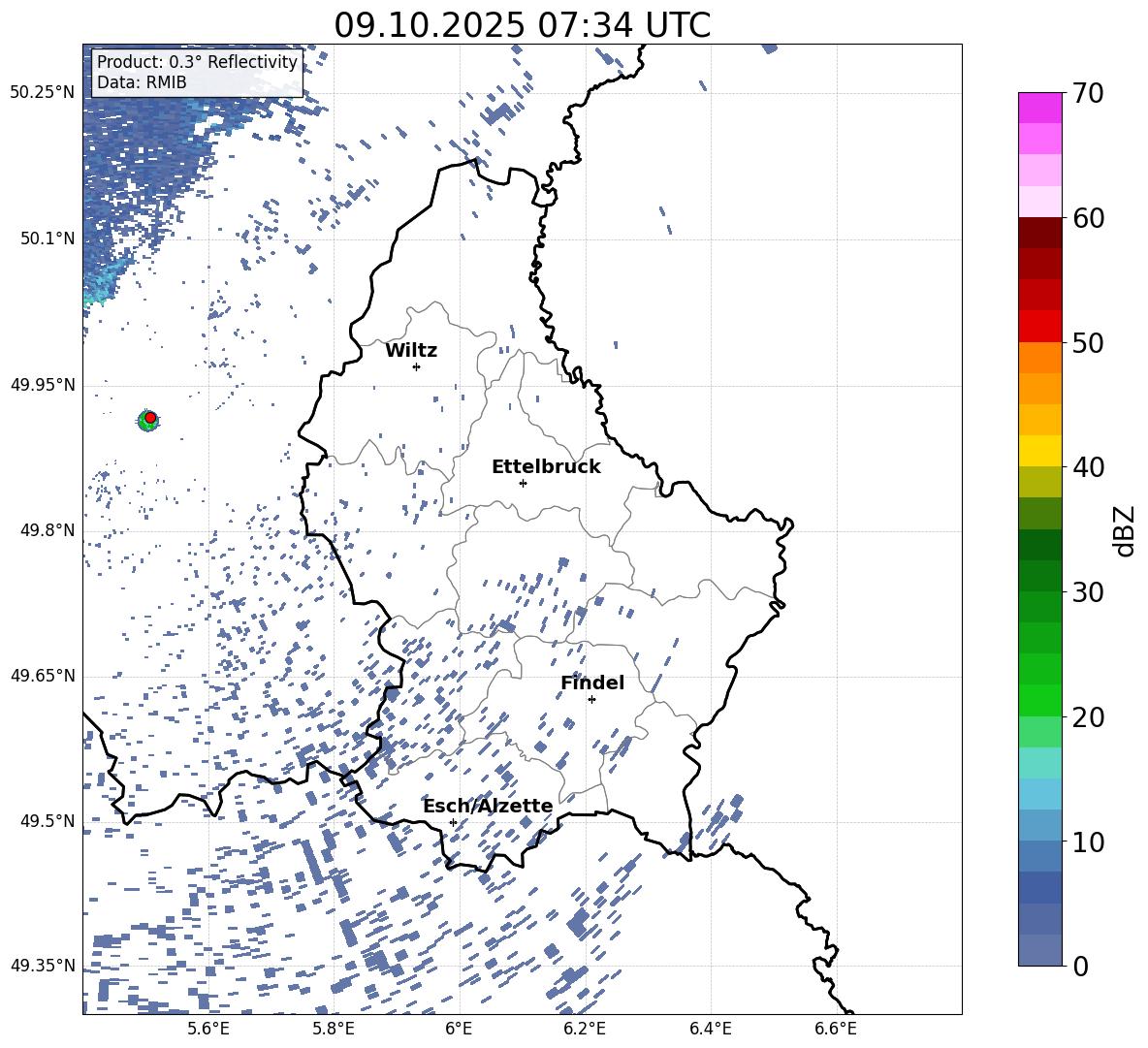Select the Esch/Alzette city label
The width and height of the screenshot is (1148, 1048).
(488, 806)
